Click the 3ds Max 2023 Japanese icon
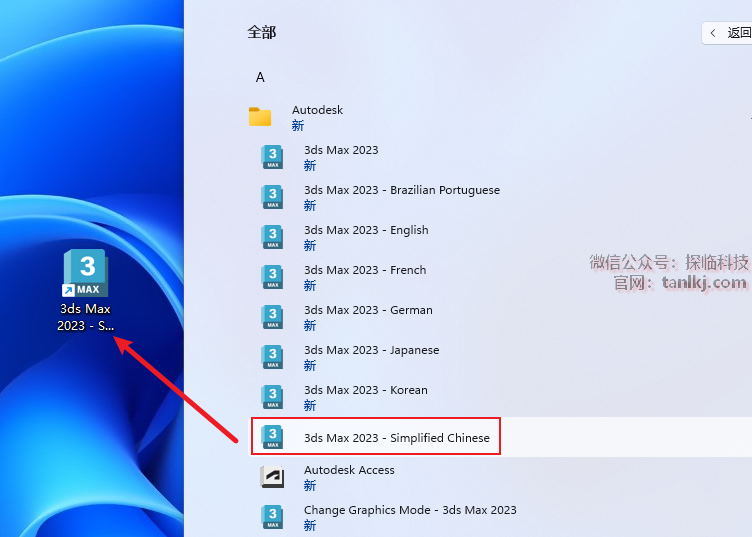Image resolution: width=752 pixels, height=537 pixels. pos(272,357)
